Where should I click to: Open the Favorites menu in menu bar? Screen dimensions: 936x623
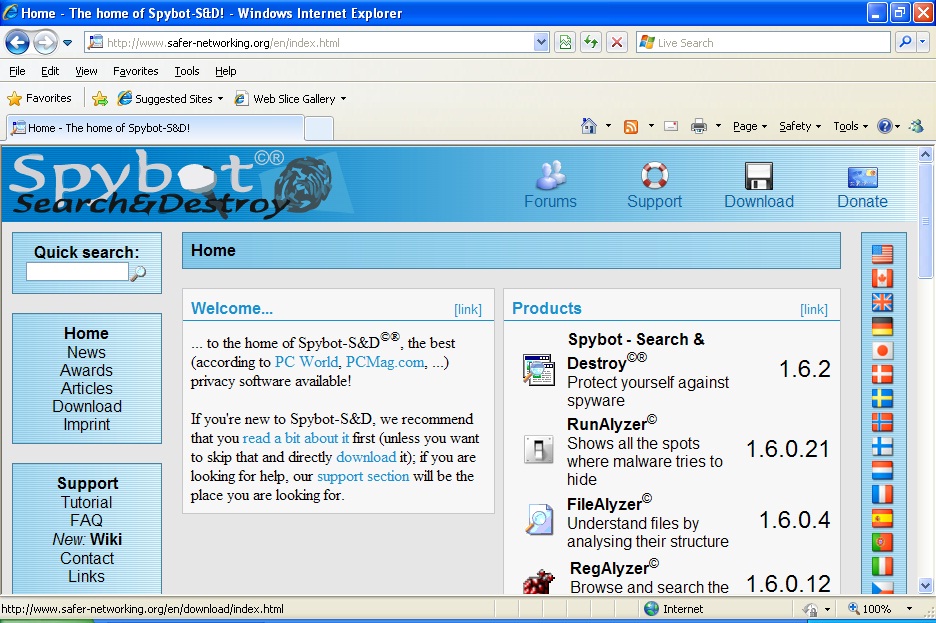136,71
